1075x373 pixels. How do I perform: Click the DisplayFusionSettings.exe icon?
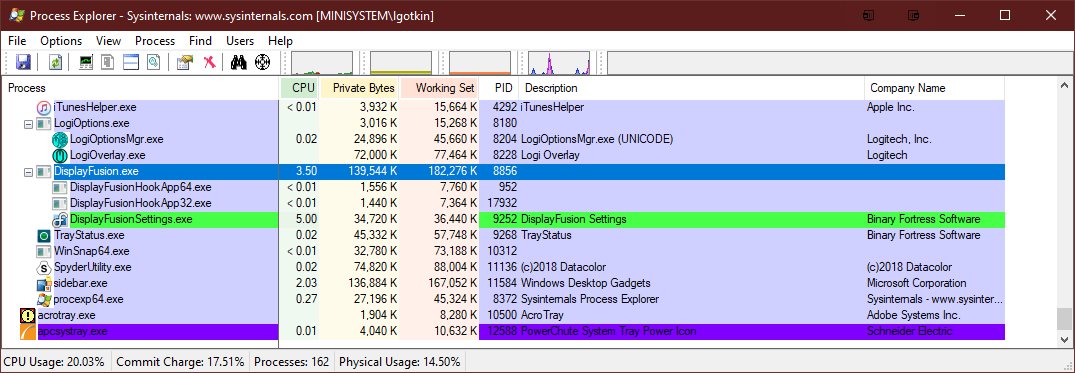[x=60, y=219]
